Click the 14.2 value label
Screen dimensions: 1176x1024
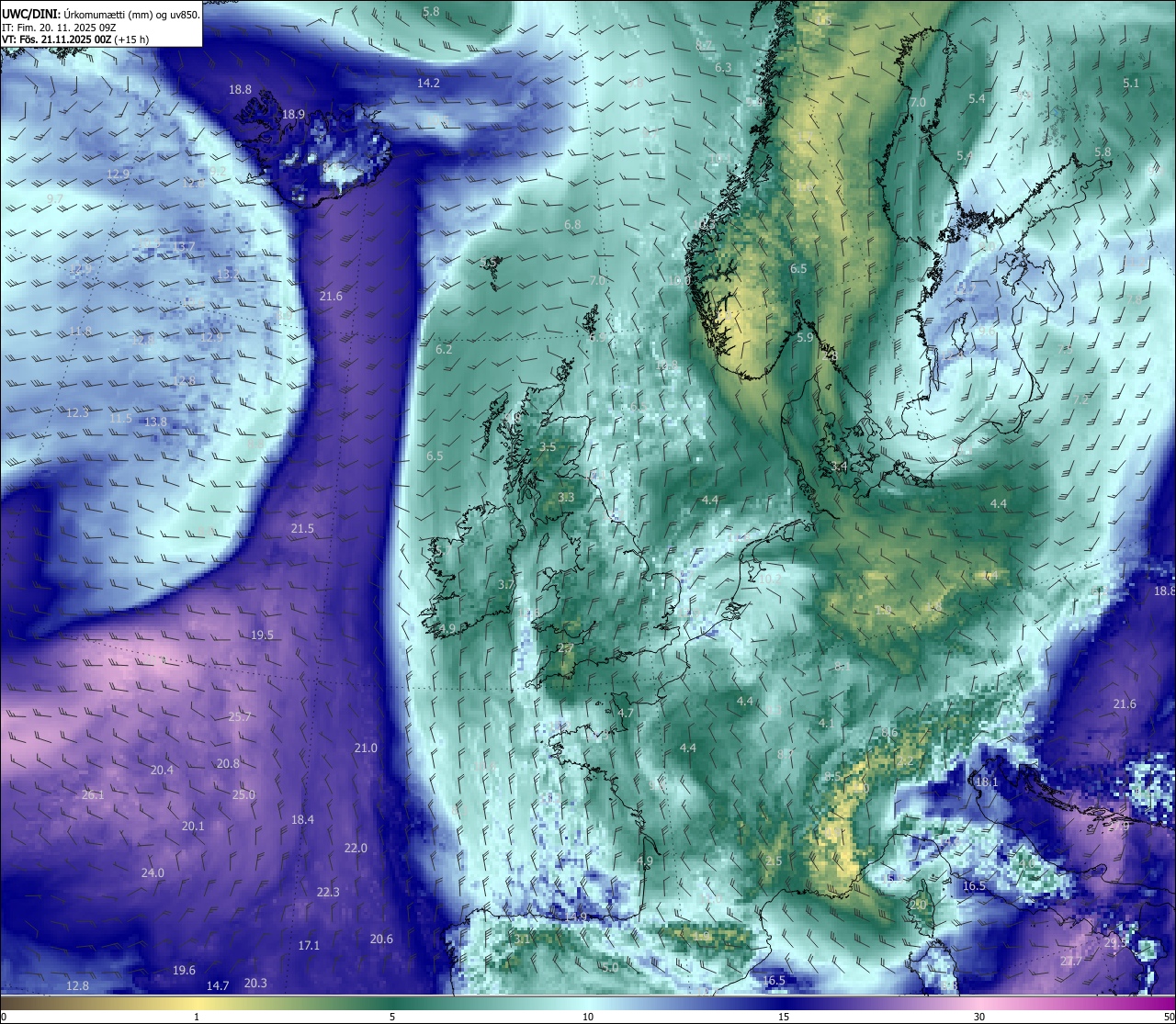click(428, 84)
